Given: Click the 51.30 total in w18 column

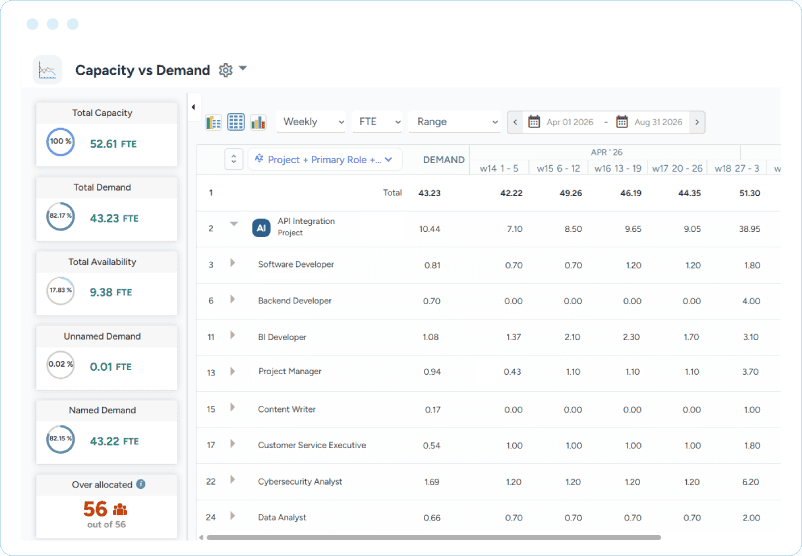Looking at the screenshot, I should point(750,193).
